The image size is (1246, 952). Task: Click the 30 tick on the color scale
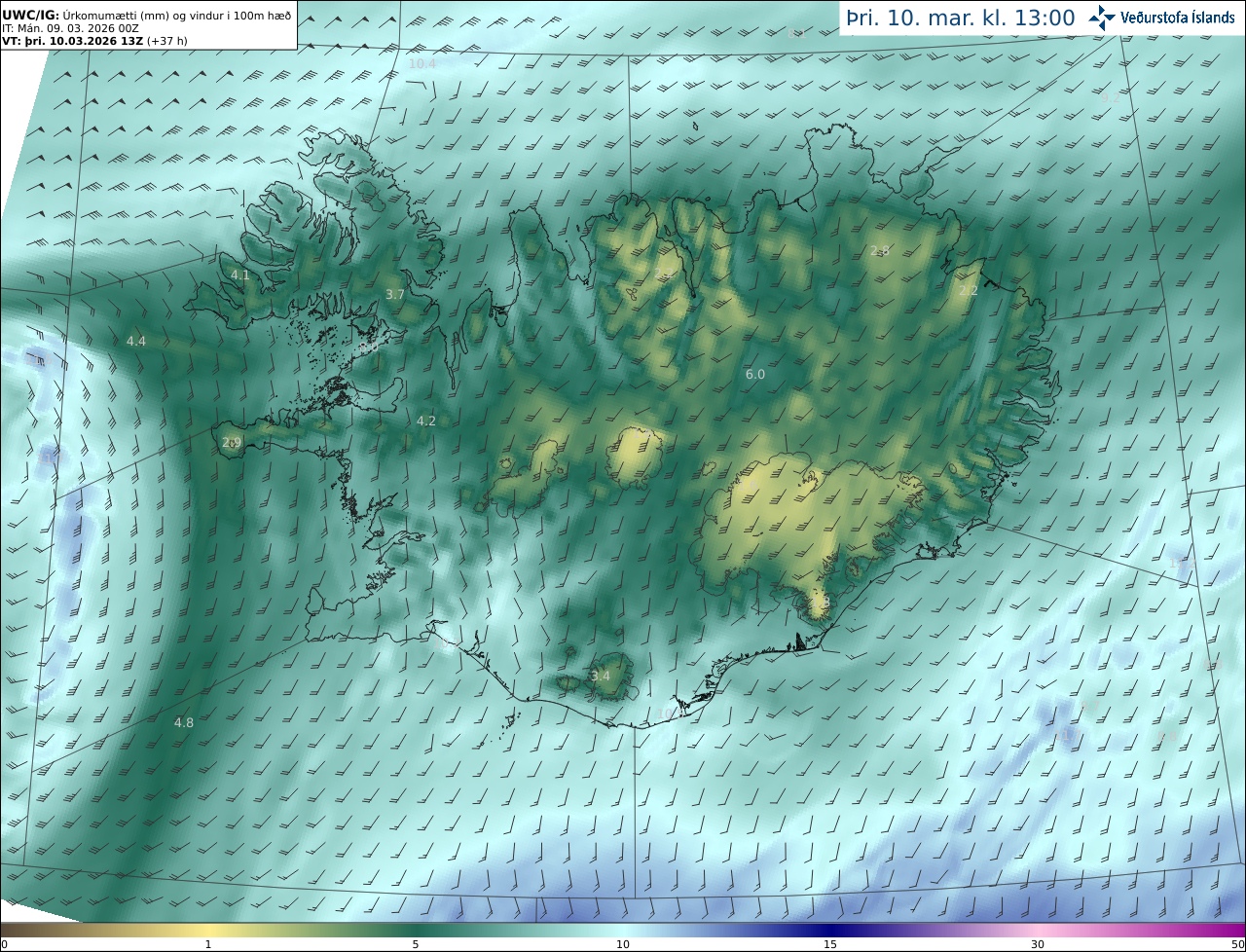(x=1038, y=944)
